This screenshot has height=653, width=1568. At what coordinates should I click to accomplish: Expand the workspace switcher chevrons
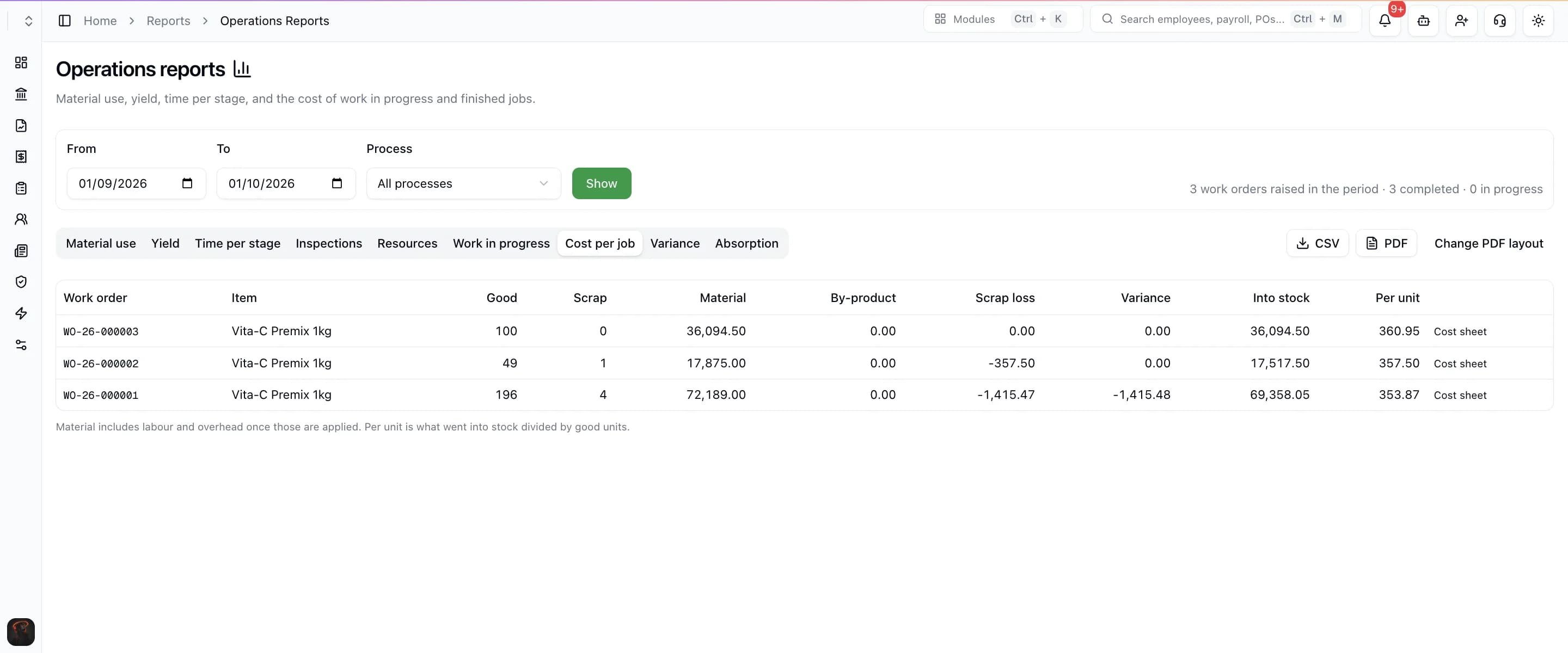coord(28,21)
